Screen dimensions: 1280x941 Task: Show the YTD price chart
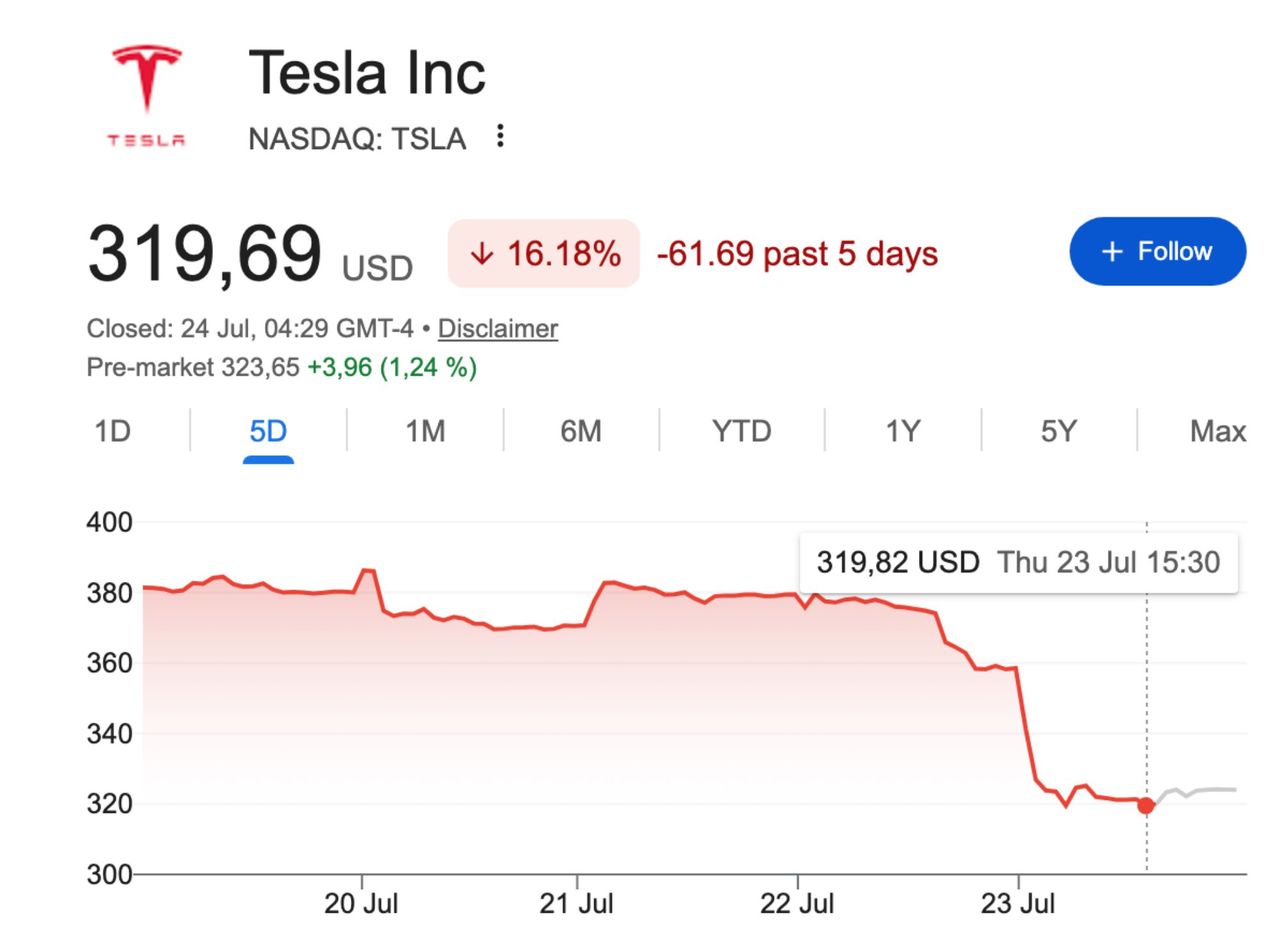[x=742, y=431]
